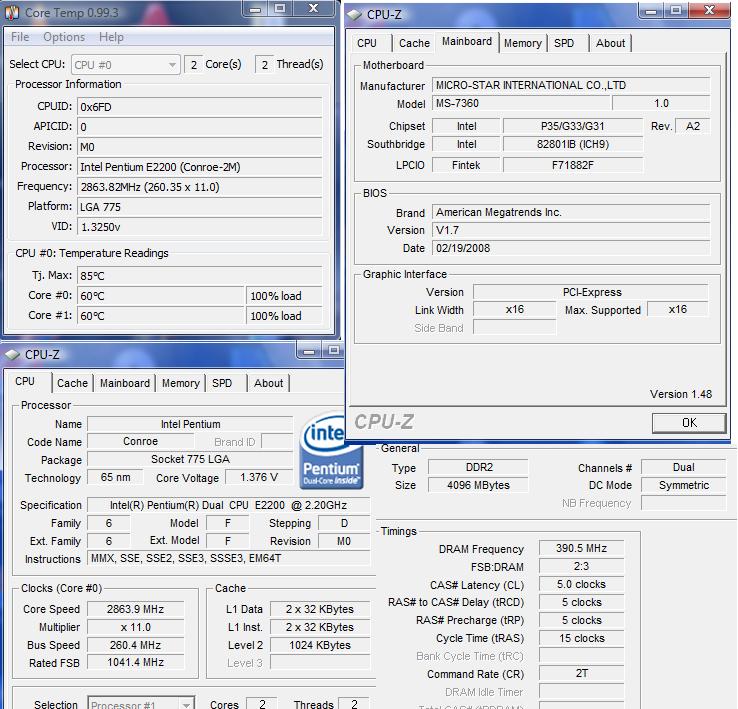
Task: Close the Core Temp window
Action: (313, 9)
